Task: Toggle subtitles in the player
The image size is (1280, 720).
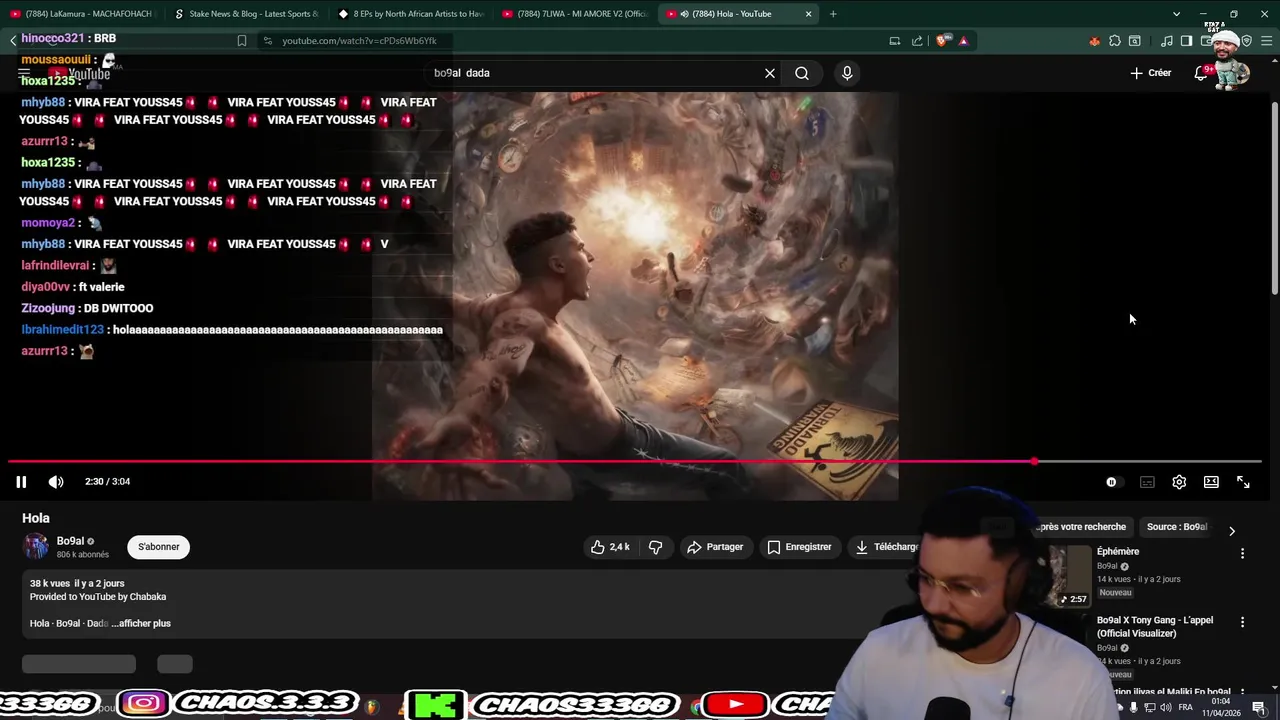Action: (x=1147, y=482)
